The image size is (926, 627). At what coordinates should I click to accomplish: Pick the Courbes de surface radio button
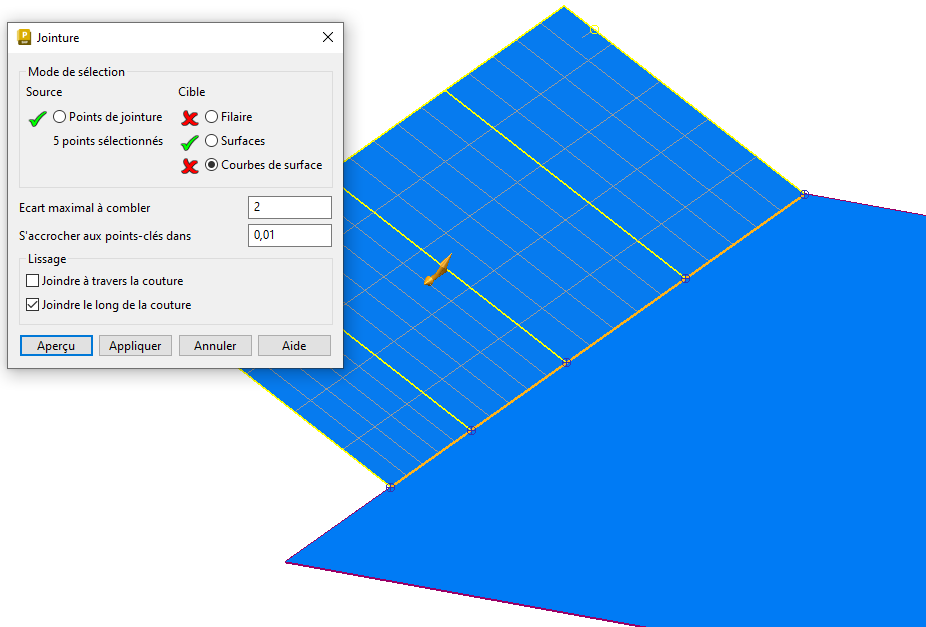click(x=211, y=165)
